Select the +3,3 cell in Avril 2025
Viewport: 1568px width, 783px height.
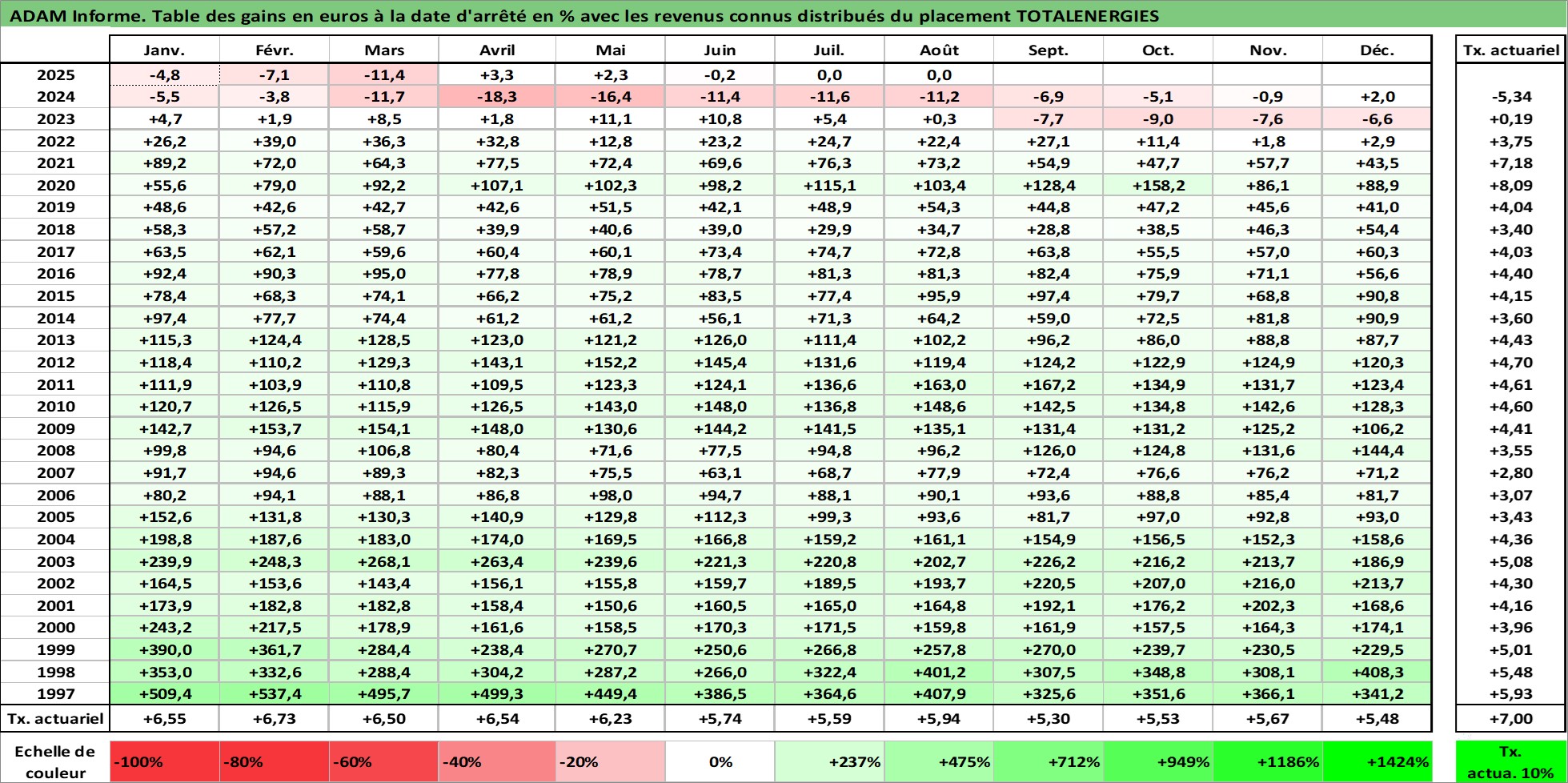click(x=497, y=74)
